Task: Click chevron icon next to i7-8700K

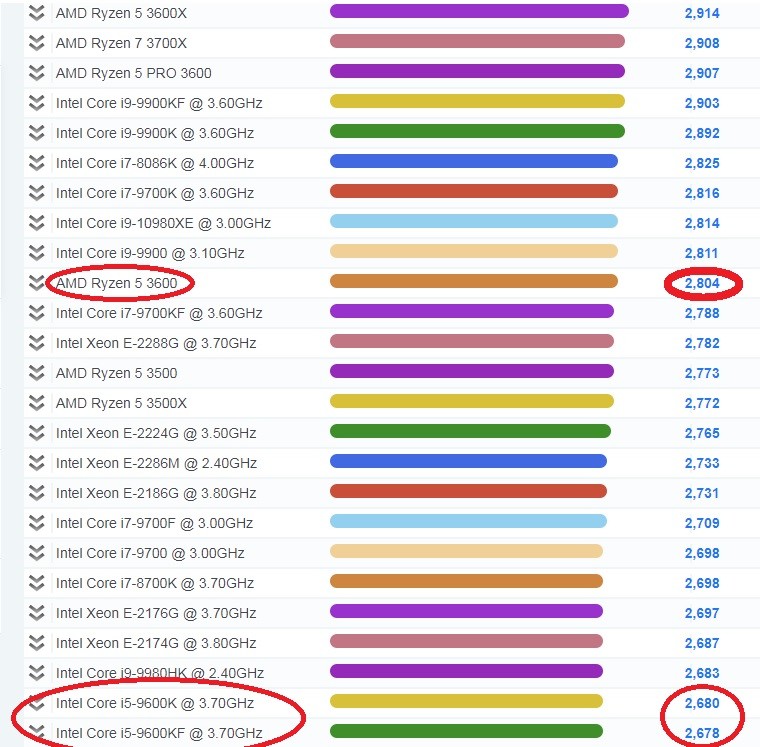Action: point(36,583)
